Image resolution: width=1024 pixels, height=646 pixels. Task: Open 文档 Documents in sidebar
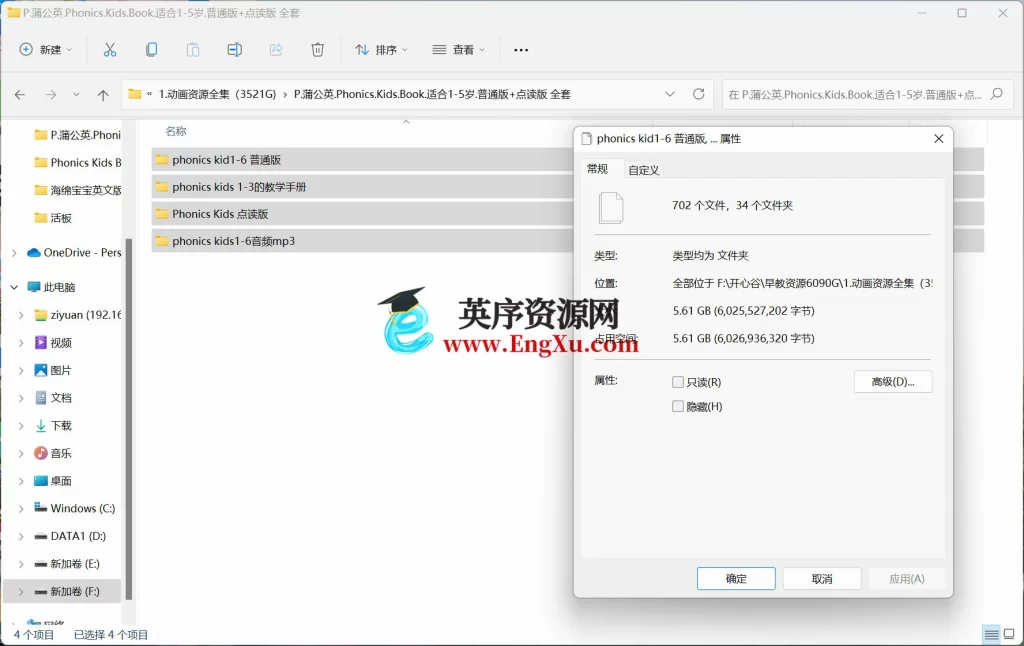coord(53,398)
